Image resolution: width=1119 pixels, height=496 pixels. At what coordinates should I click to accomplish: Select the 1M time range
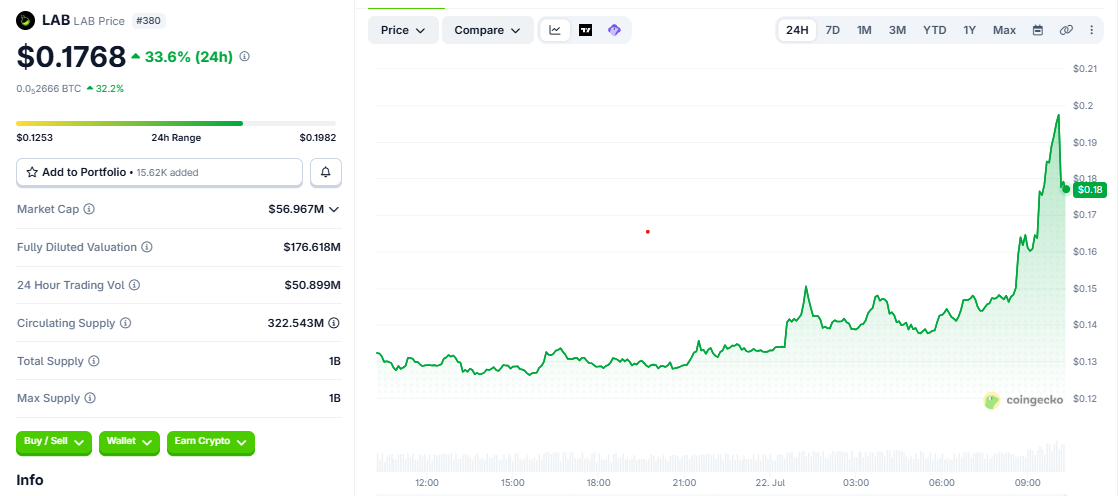(864, 30)
